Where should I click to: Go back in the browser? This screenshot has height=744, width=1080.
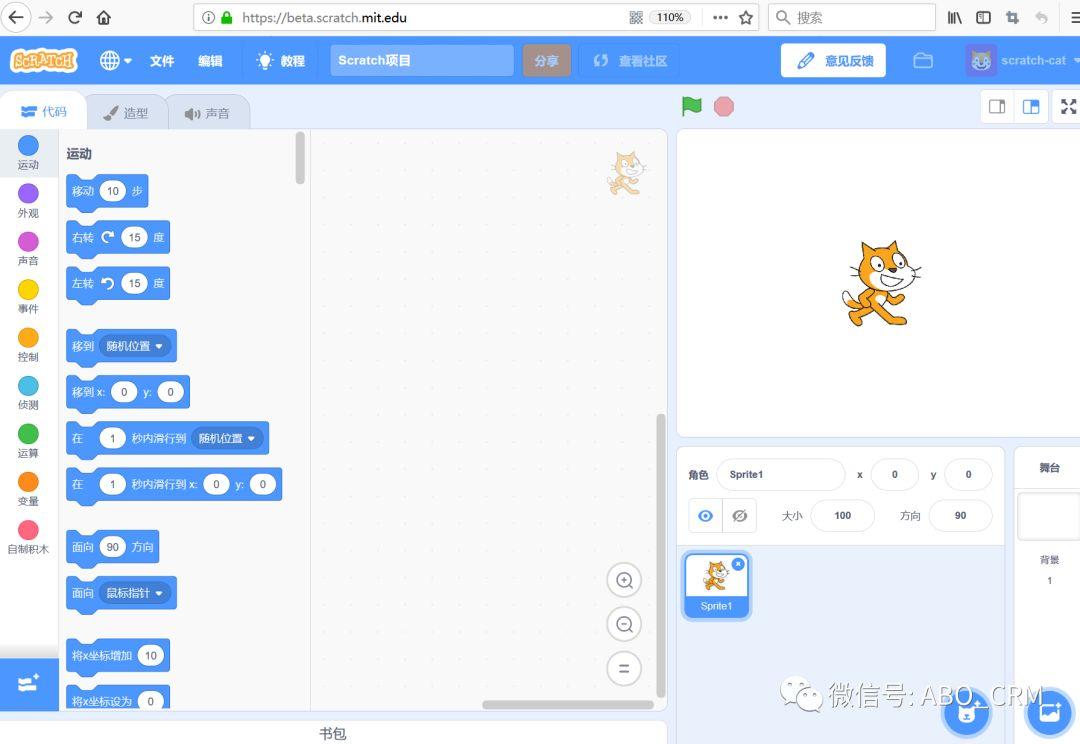click(x=17, y=17)
